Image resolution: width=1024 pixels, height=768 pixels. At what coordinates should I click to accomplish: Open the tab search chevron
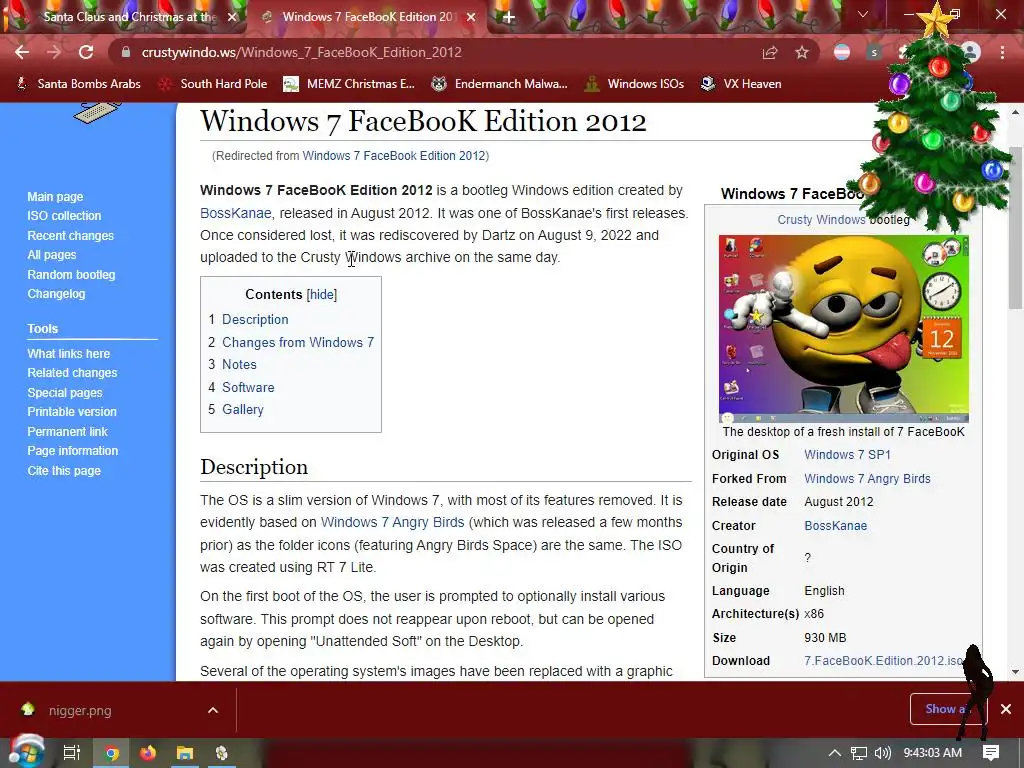point(863,14)
